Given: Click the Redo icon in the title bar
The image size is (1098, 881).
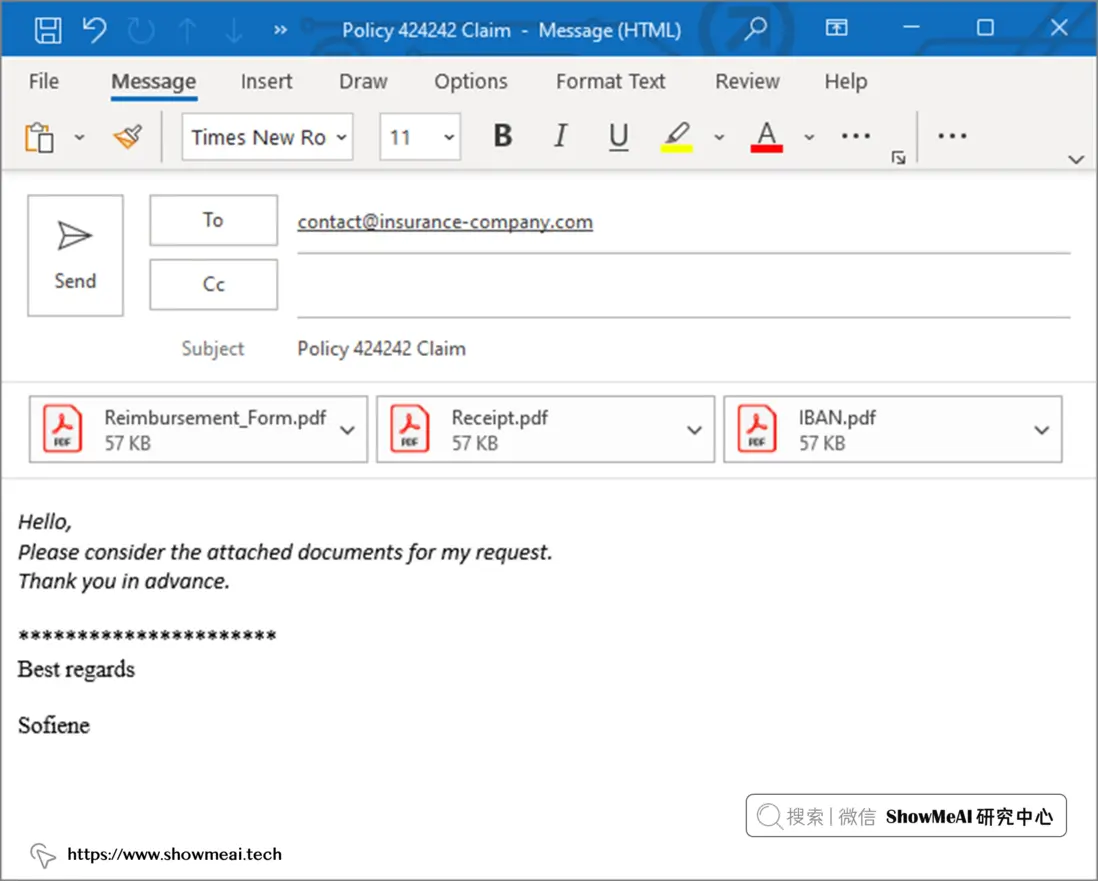Looking at the screenshot, I should coord(141,30).
